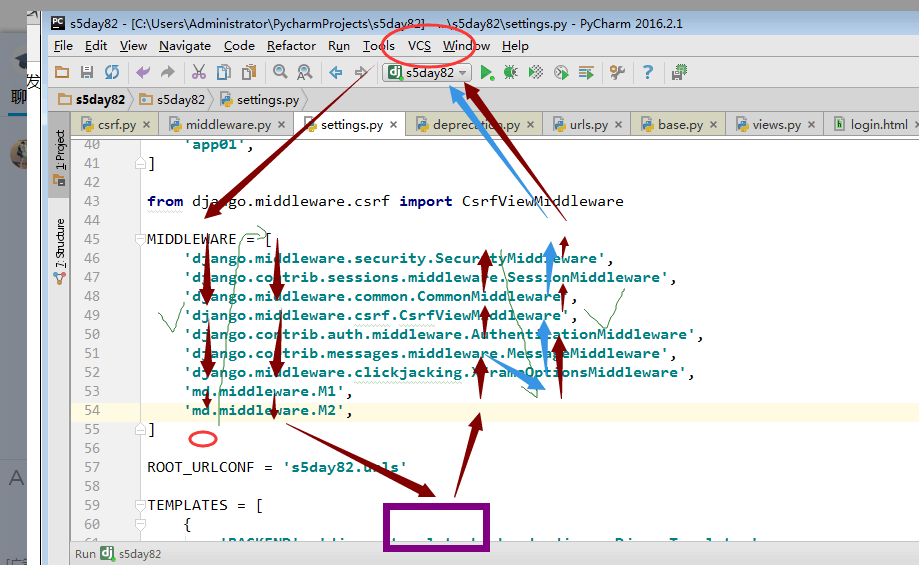Open the Refactor menu
This screenshot has width=919, height=565.
click(x=291, y=46)
